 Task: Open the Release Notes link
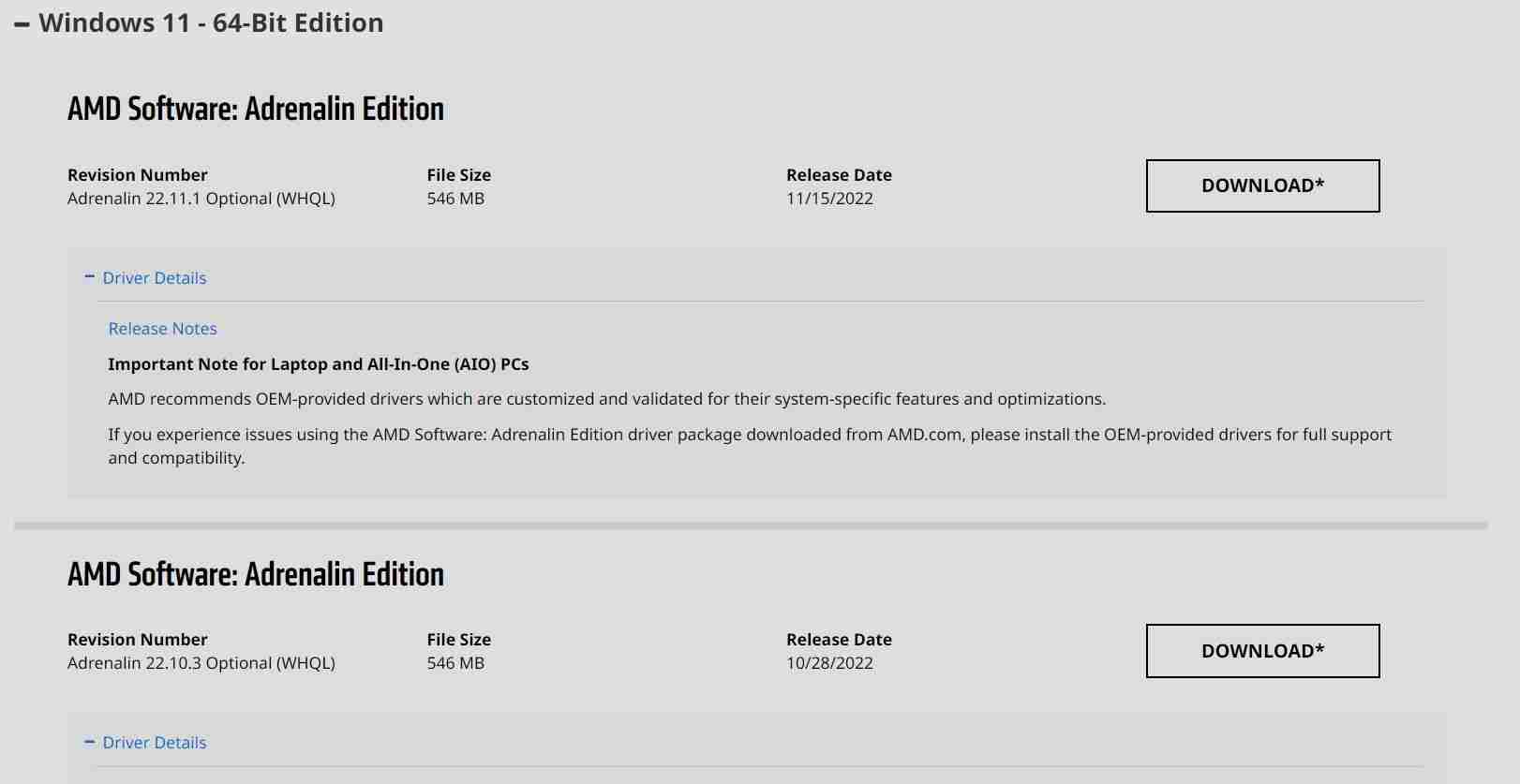point(161,328)
